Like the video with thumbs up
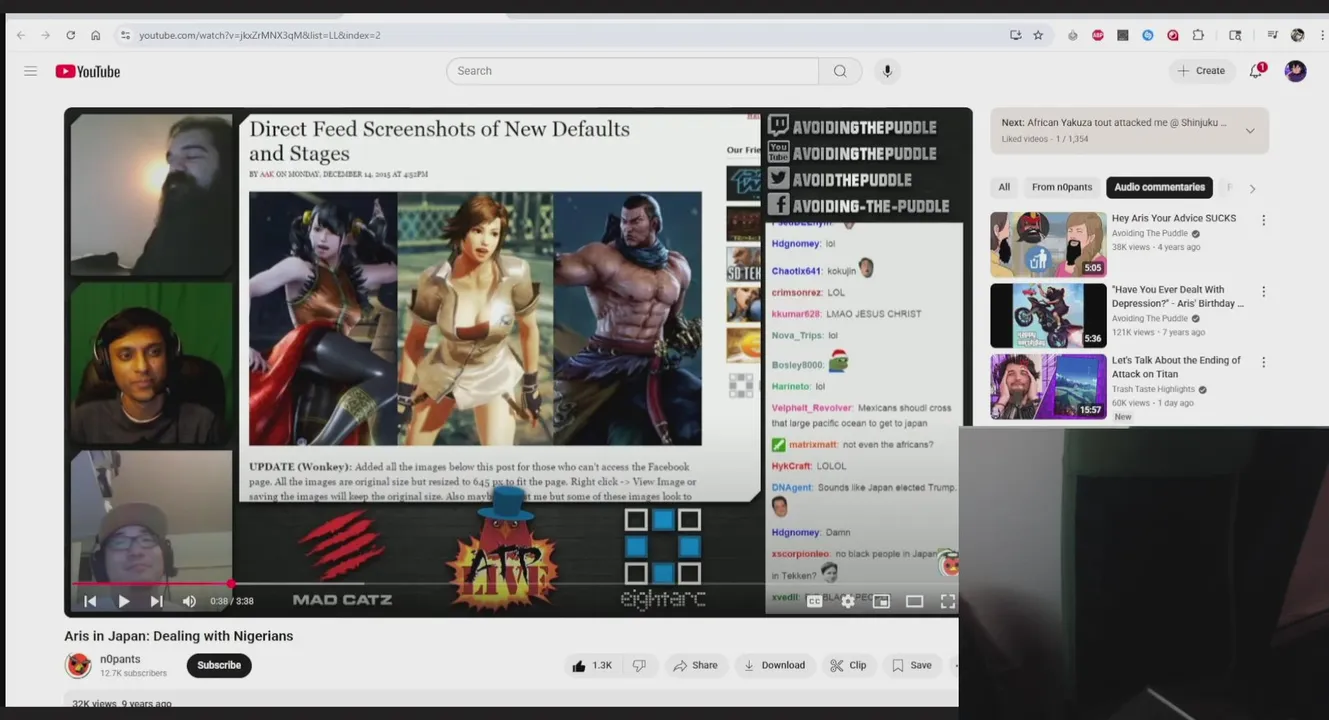Viewport: 1329px width, 720px height. click(x=590, y=665)
